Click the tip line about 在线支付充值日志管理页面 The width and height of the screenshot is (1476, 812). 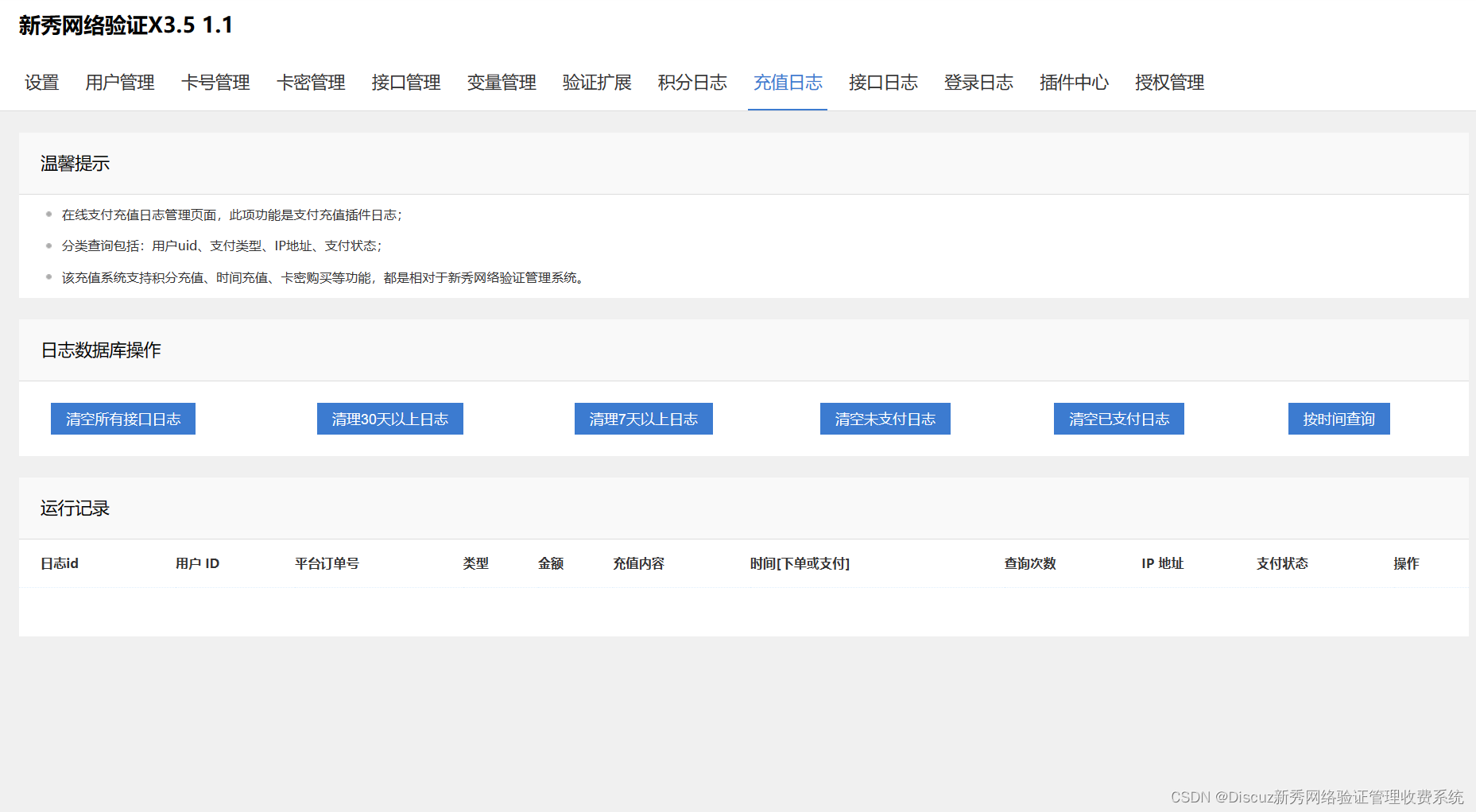(x=232, y=215)
